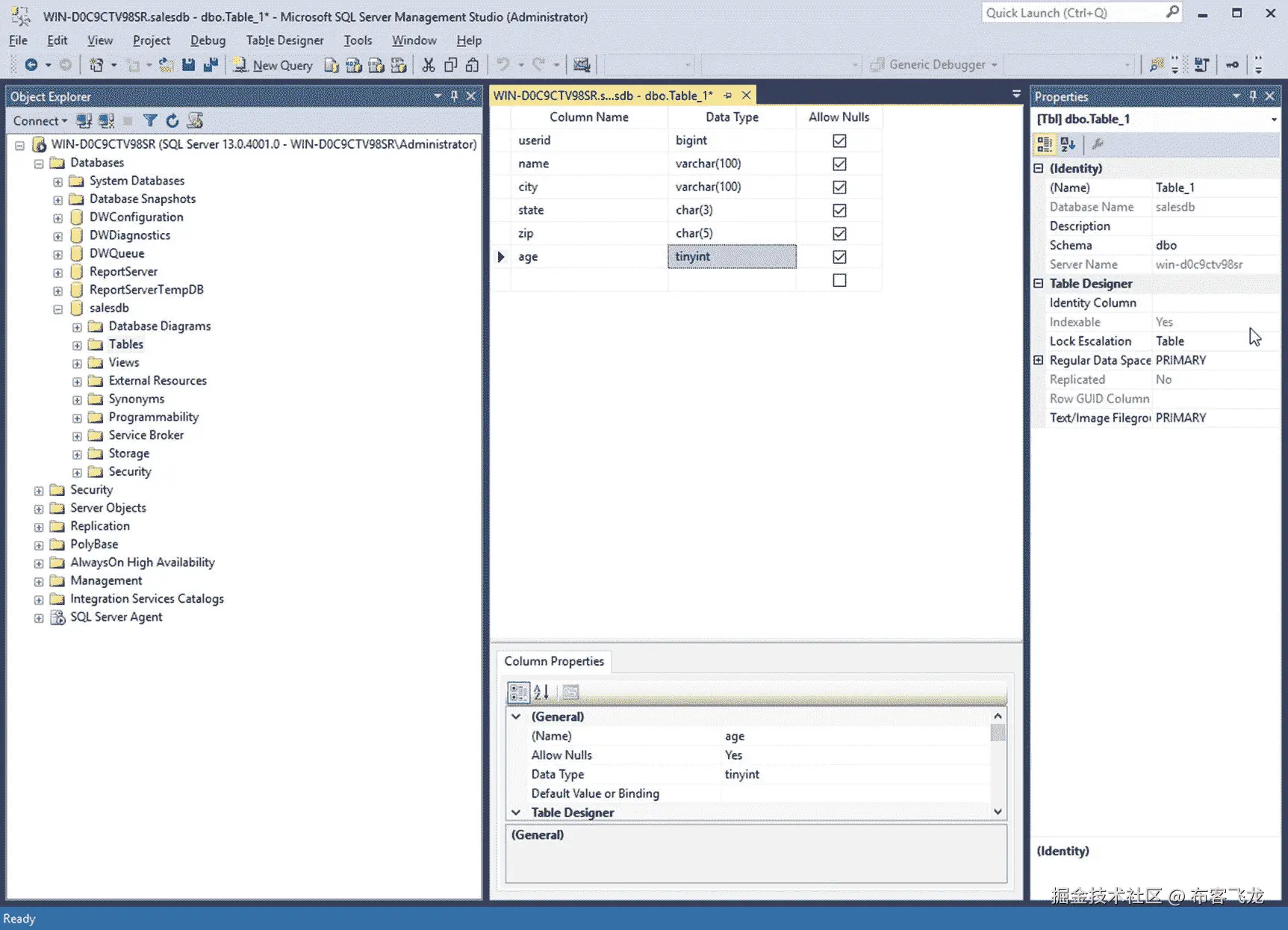Open the Edit menu
1288x930 pixels.
click(57, 40)
